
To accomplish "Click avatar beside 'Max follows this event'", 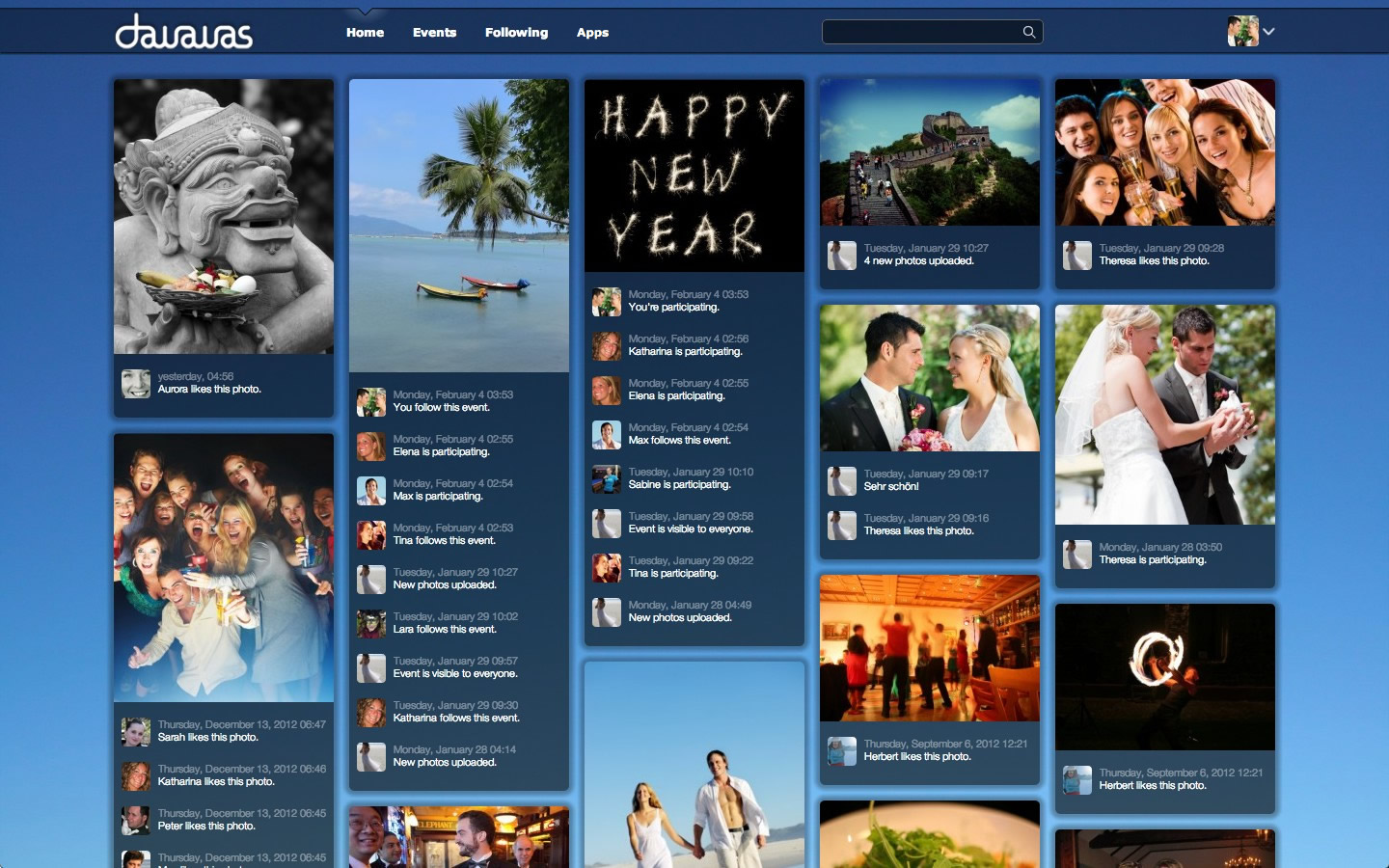I will click(607, 435).
